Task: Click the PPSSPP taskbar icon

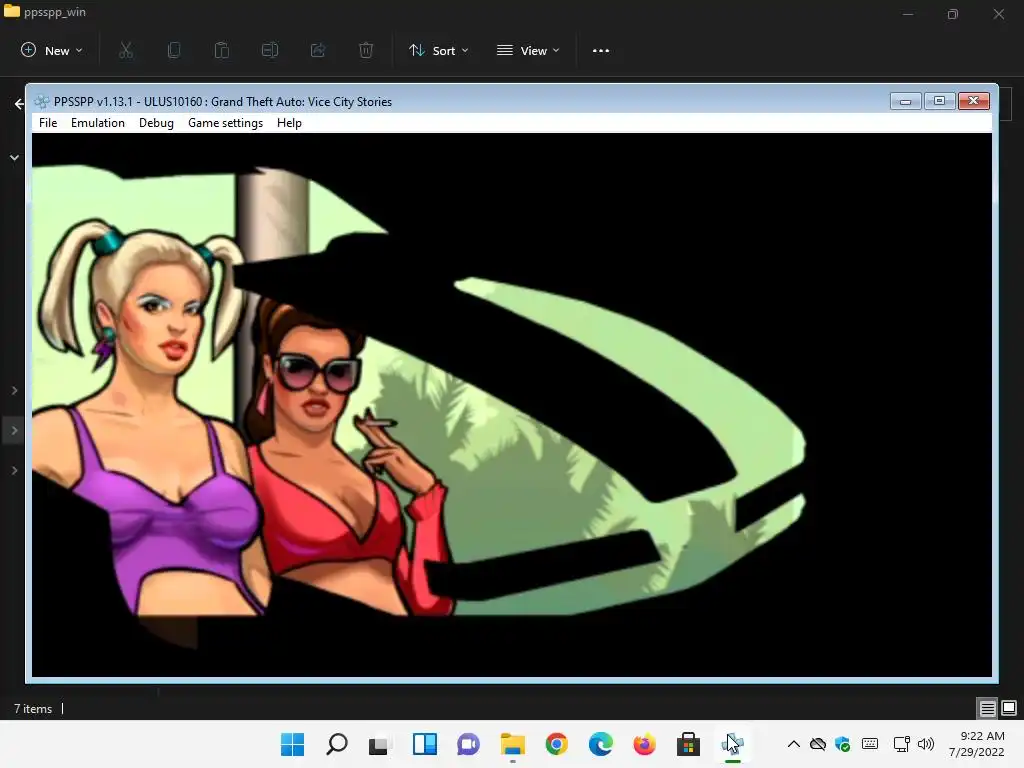Action: (x=733, y=744)
